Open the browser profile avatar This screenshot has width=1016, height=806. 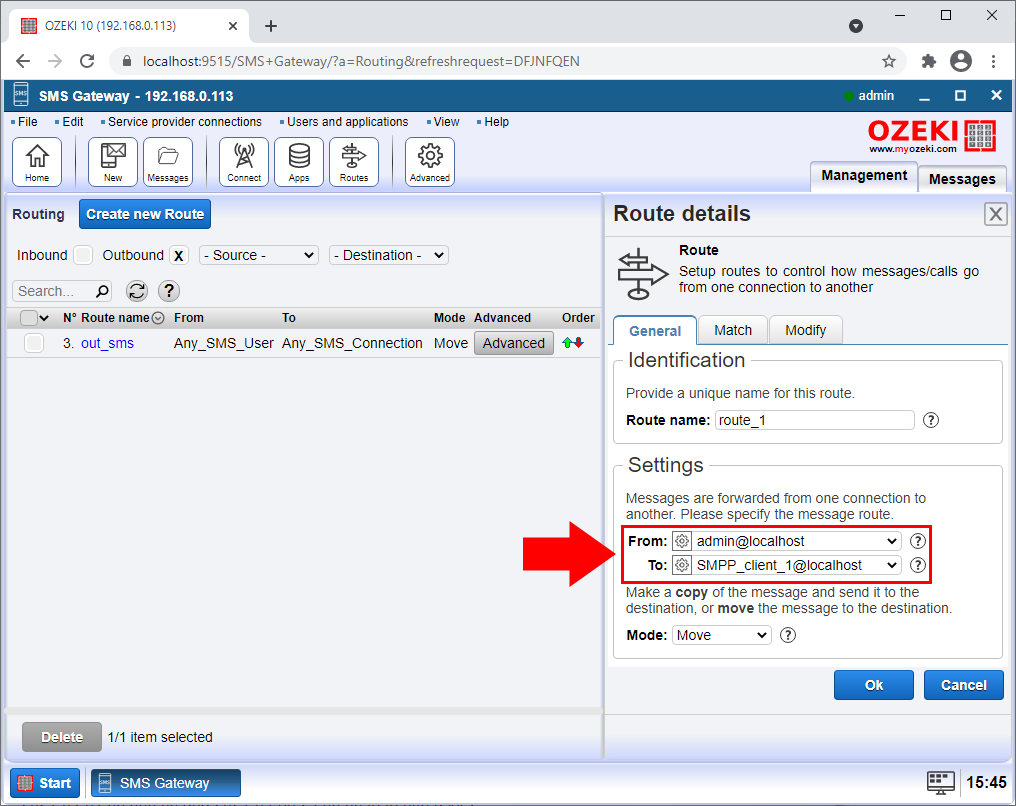961,62
